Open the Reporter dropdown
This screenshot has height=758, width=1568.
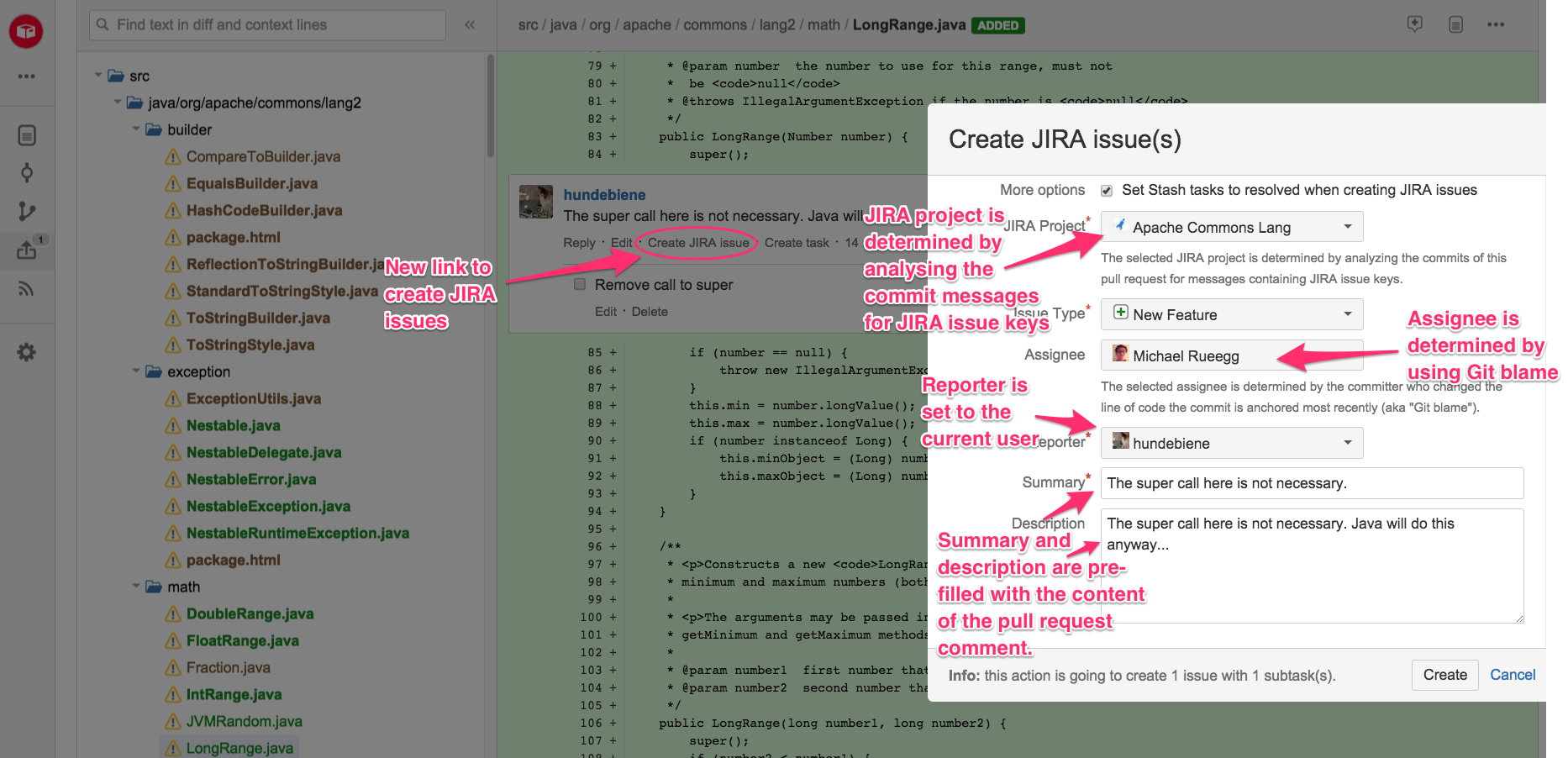click(x=1232, y=443)
